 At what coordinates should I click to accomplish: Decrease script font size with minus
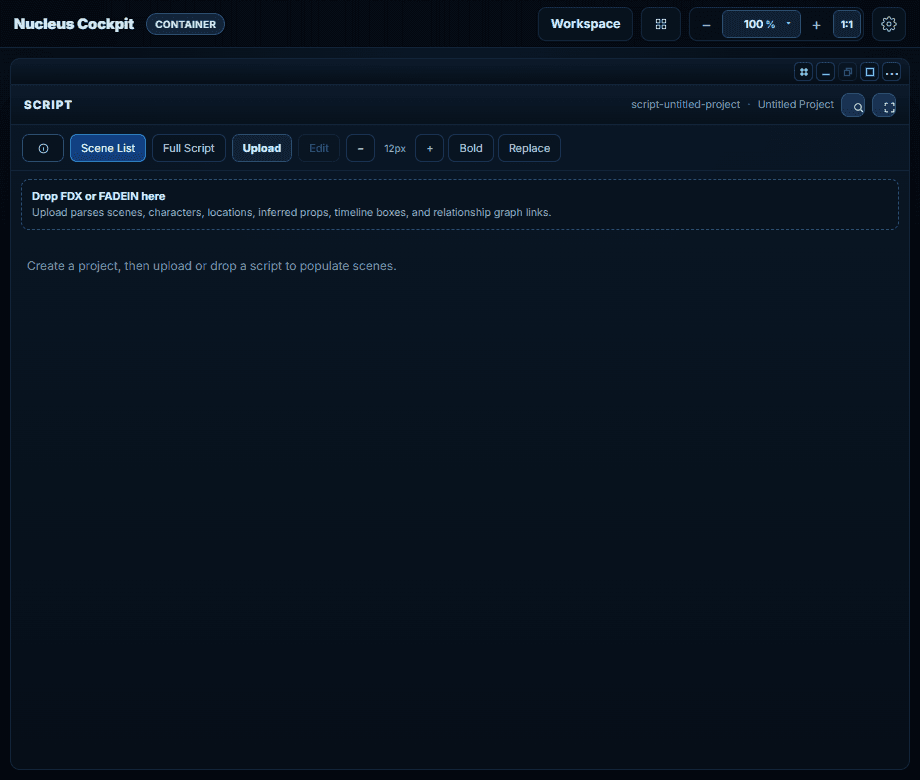pos(360,148)
